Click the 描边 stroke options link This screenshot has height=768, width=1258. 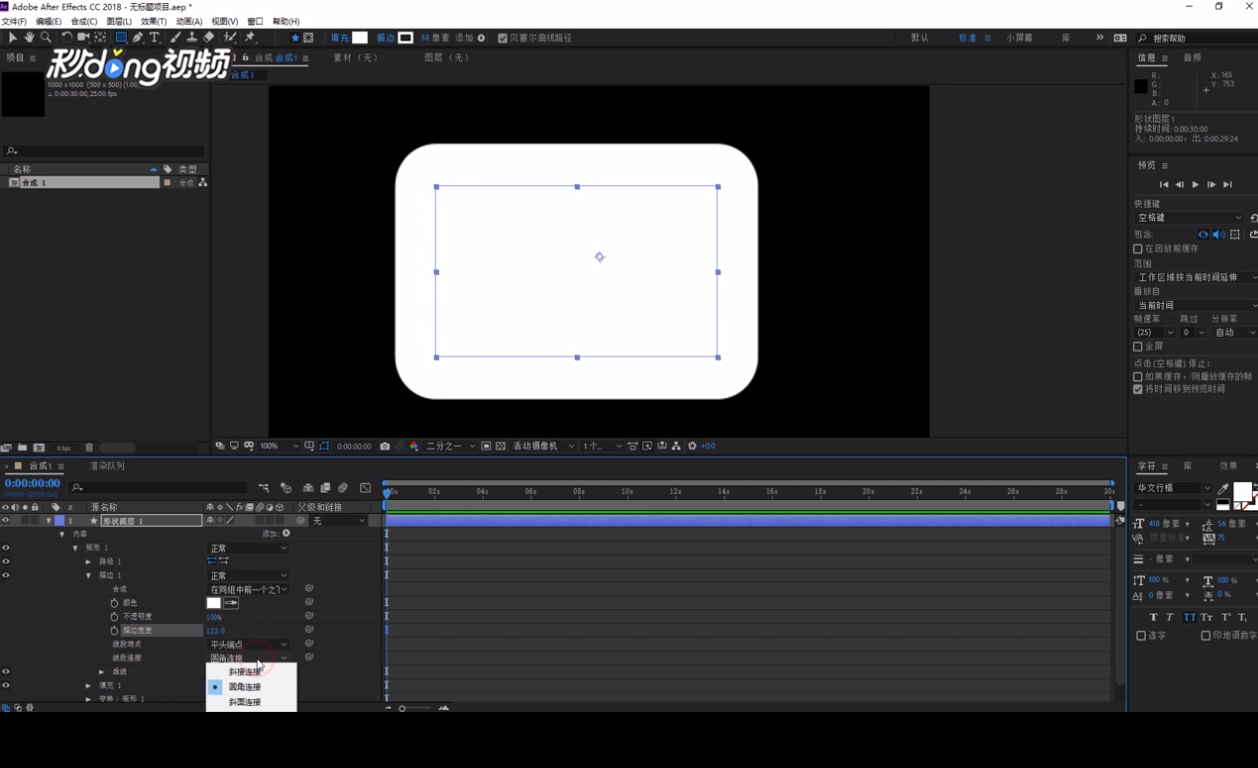pyautogui.click(x=386, y=38)
